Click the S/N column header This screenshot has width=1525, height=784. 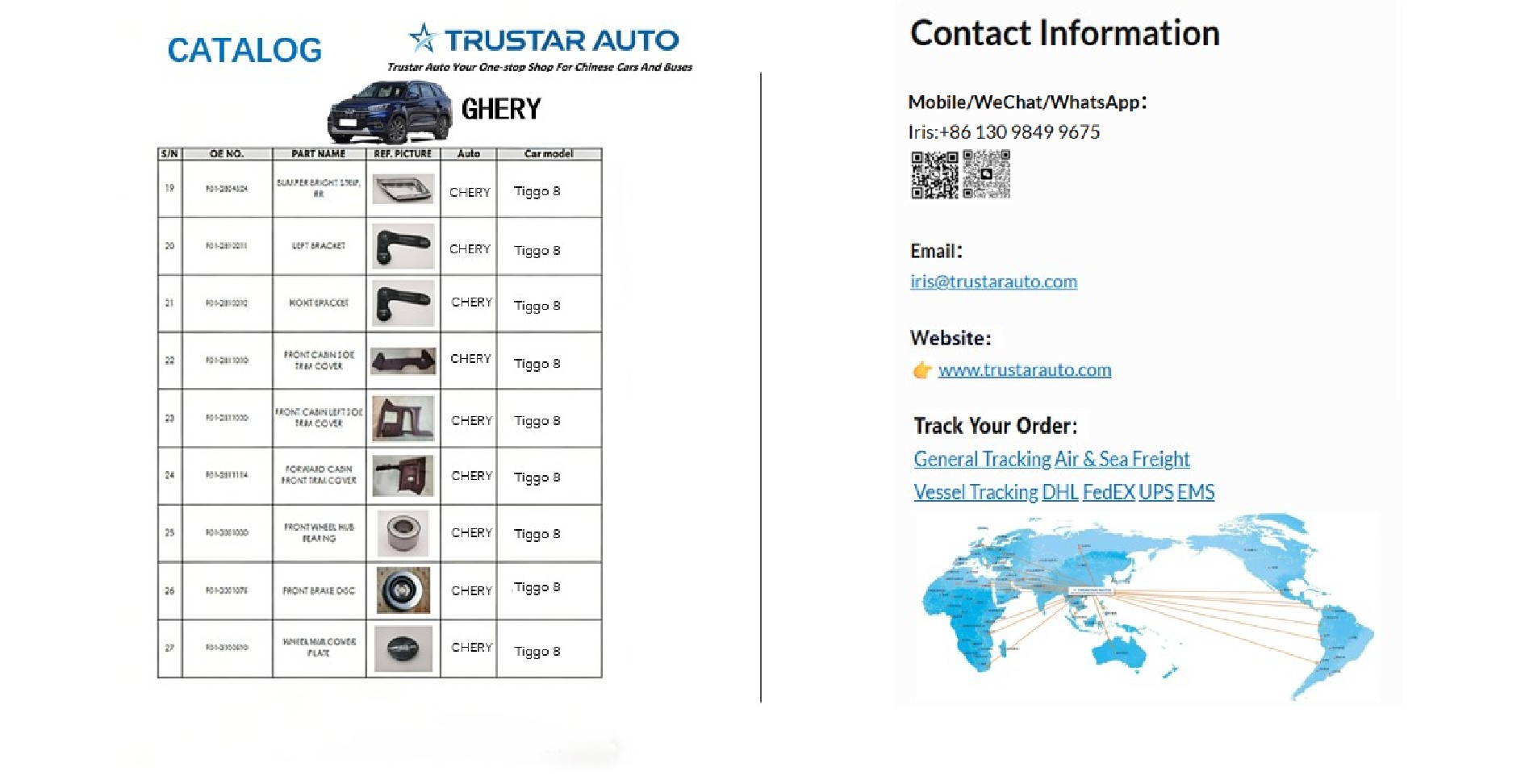pos(169,153)
